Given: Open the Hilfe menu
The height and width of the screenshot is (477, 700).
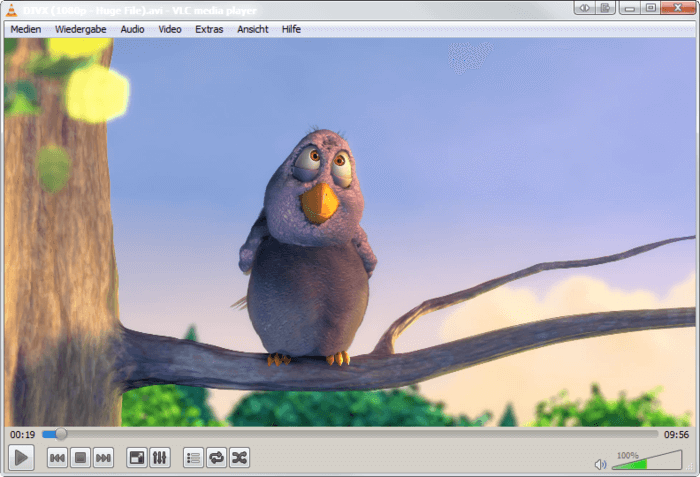Looking at the screenshot, I should (291, 29).
